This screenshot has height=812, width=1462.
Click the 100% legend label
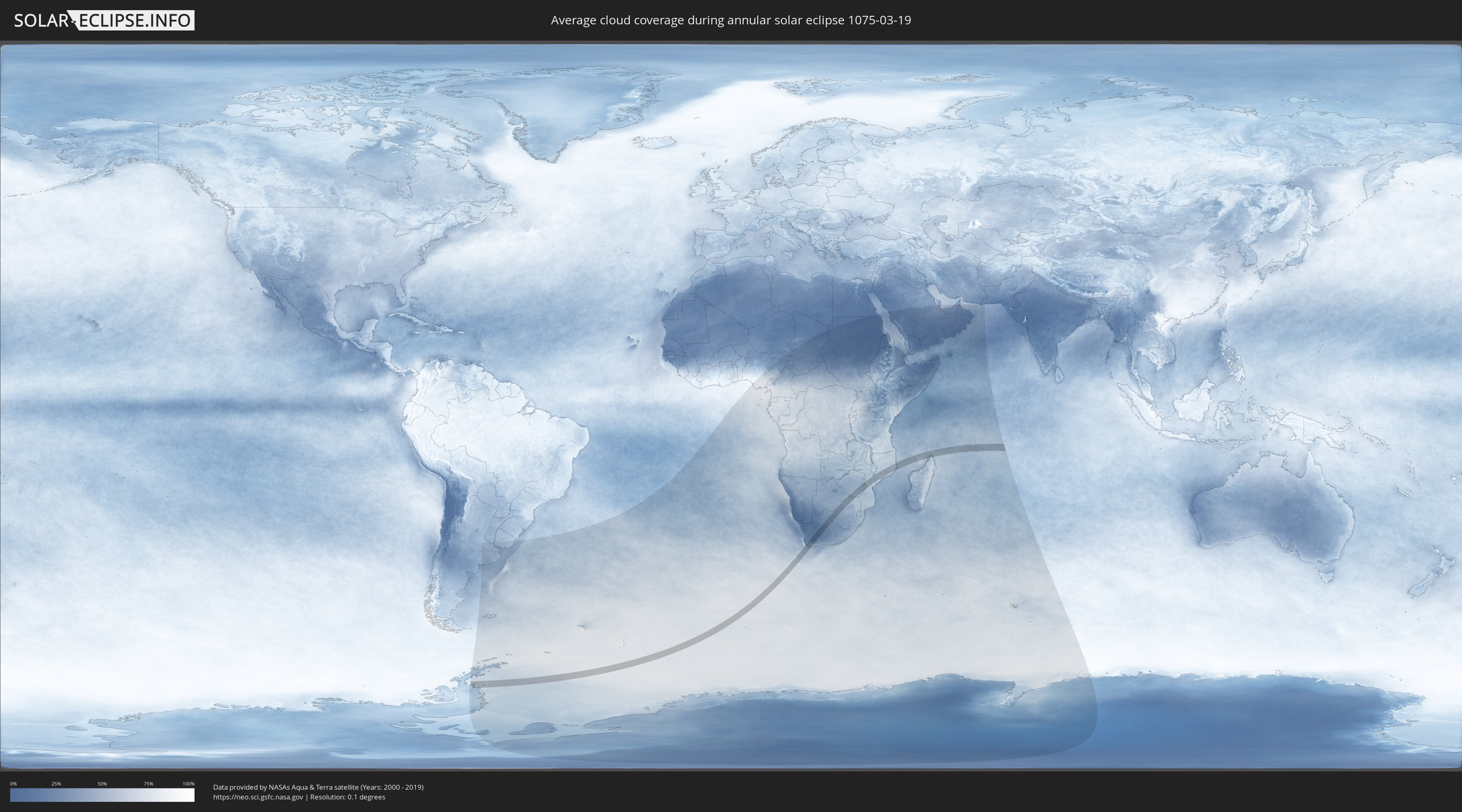188,784
